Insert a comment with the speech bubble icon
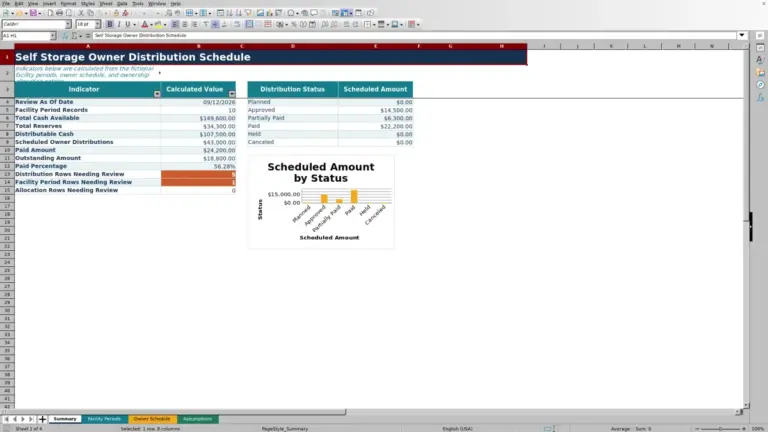 314,13
